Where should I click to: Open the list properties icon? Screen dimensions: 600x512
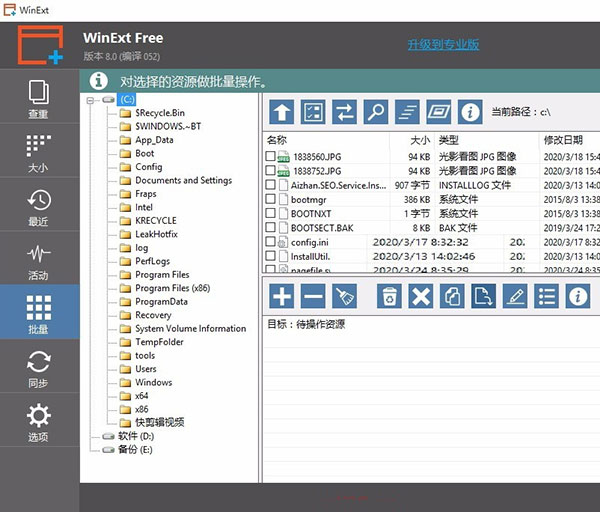546,296
